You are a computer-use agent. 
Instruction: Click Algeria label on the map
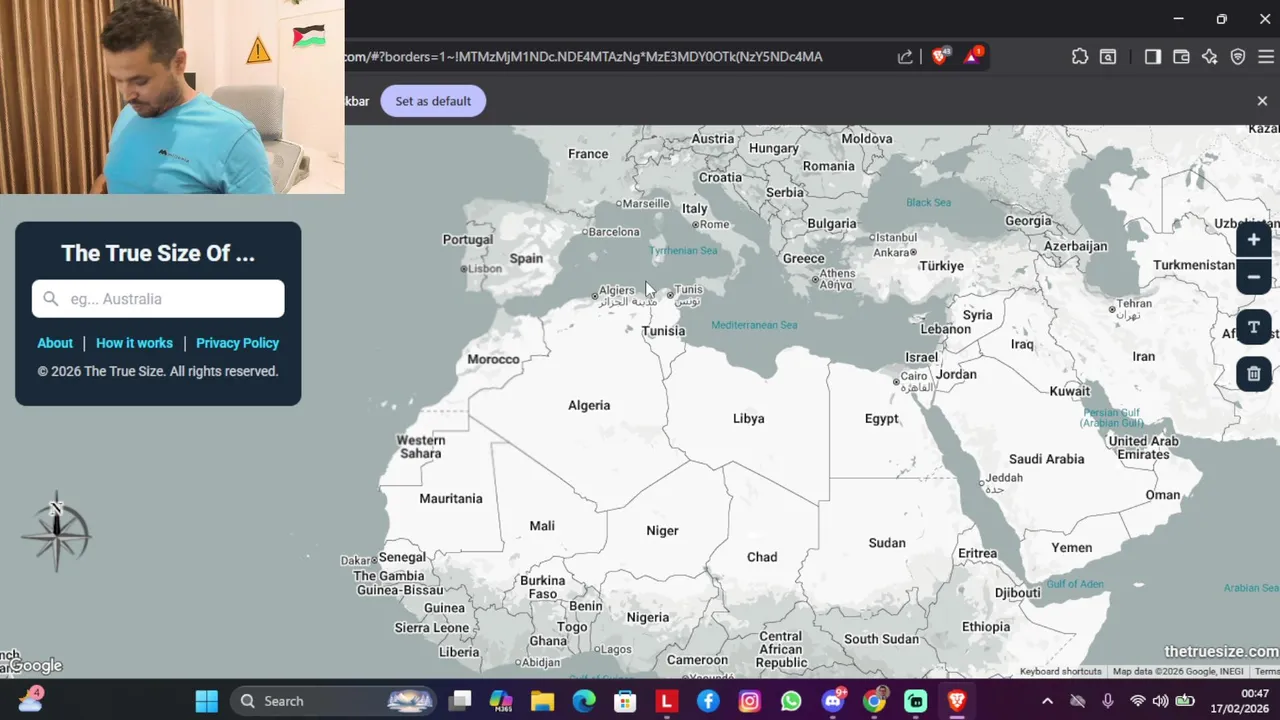(589, 405)
